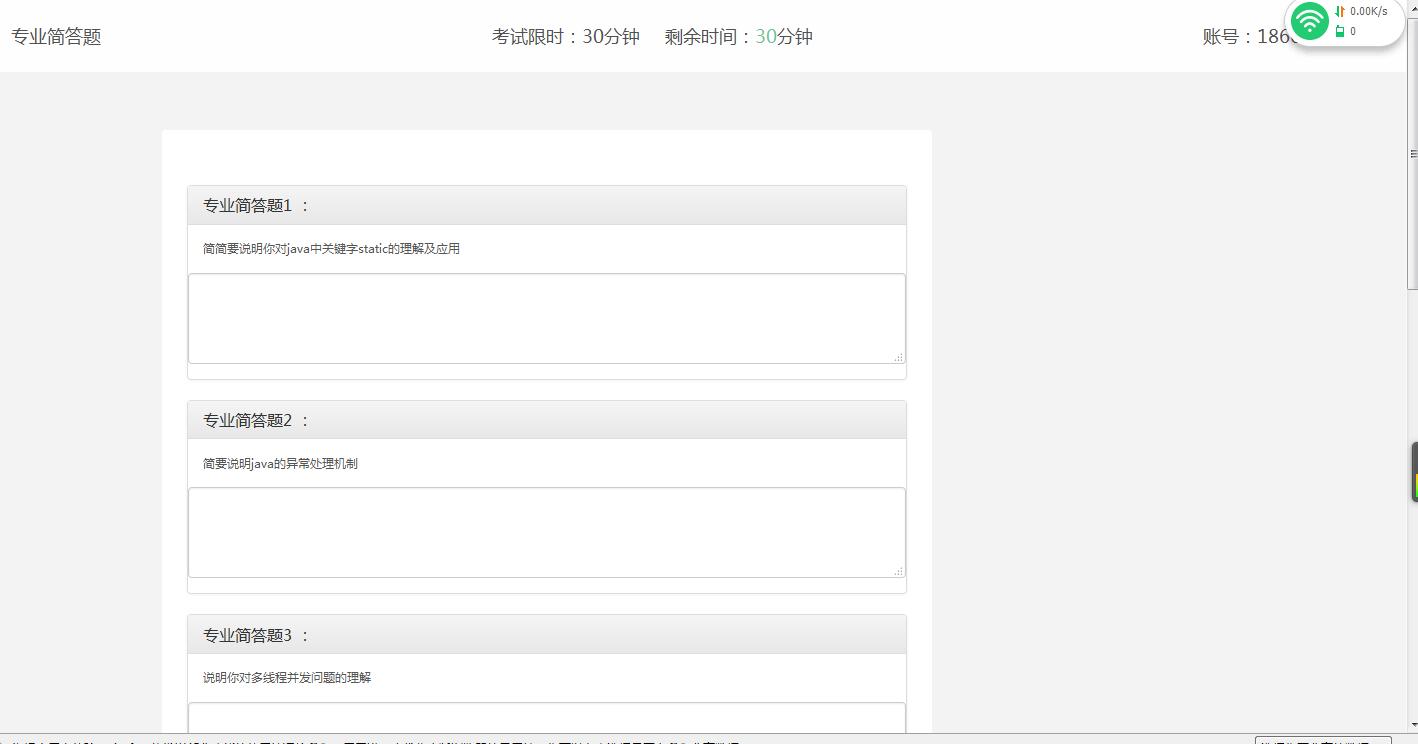Focus the multithreading concurrency answer box
Image resolution: width=1418 pixels, height=744 pixels.
(x=547, y=718)
